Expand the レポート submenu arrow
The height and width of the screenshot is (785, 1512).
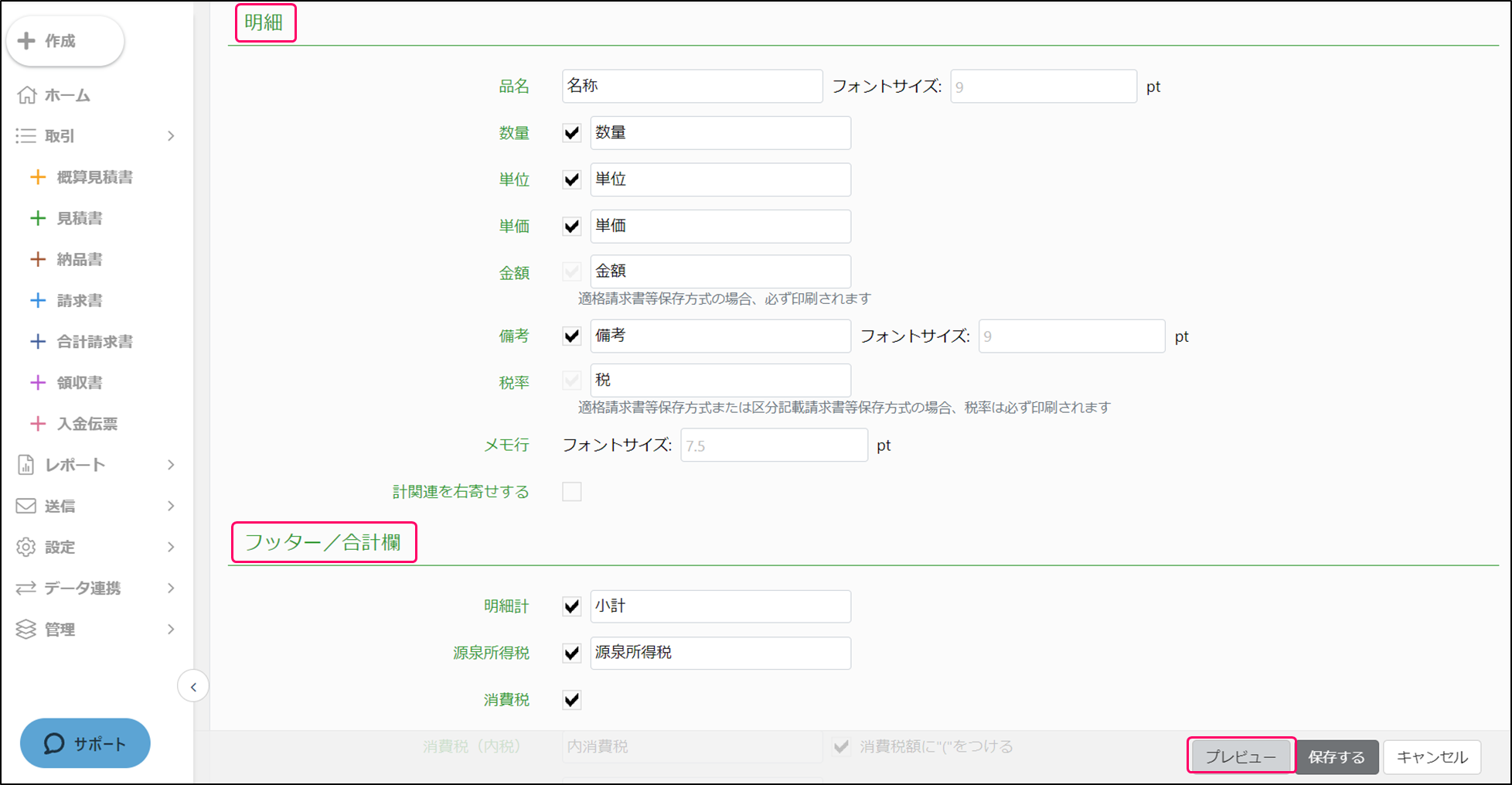tap(171, 465)
